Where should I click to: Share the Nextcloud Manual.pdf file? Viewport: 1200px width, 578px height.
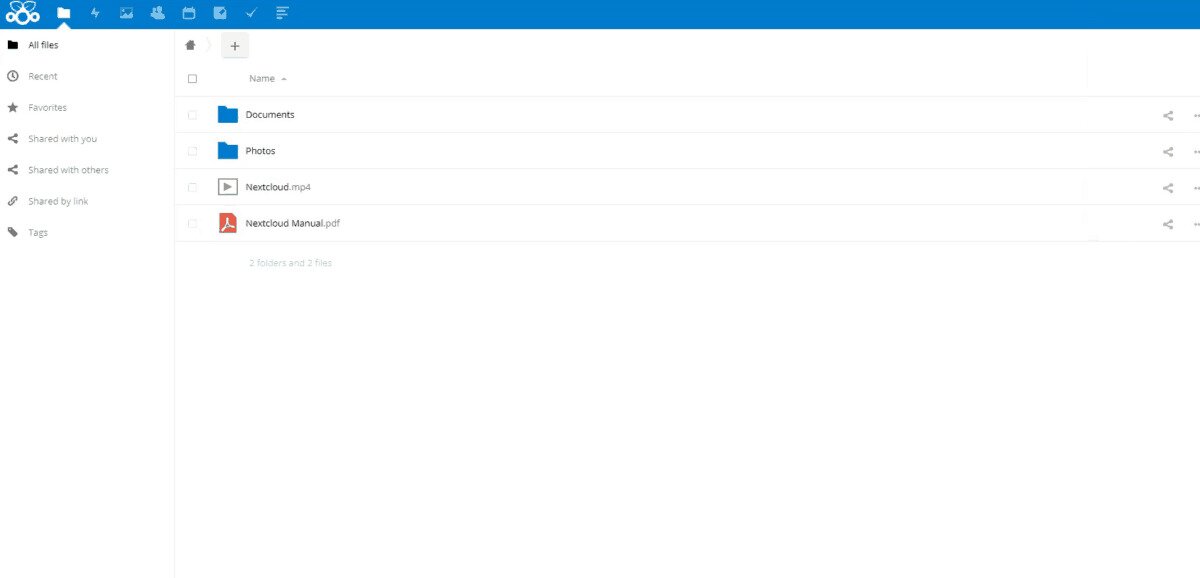coord(1168,224)
